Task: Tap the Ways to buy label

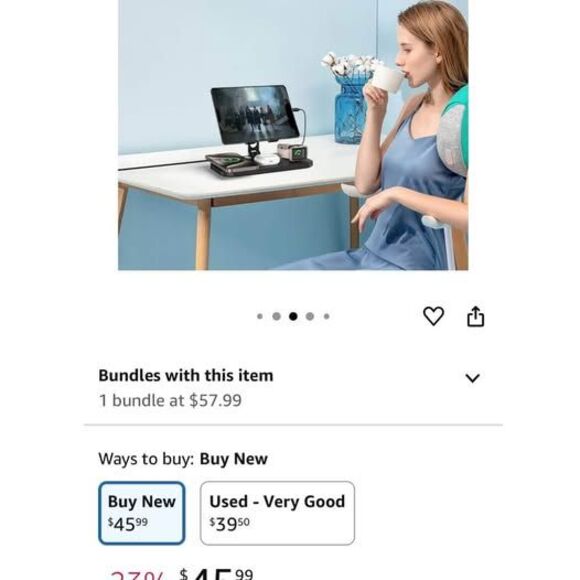Action: click(x=146, y=459)
